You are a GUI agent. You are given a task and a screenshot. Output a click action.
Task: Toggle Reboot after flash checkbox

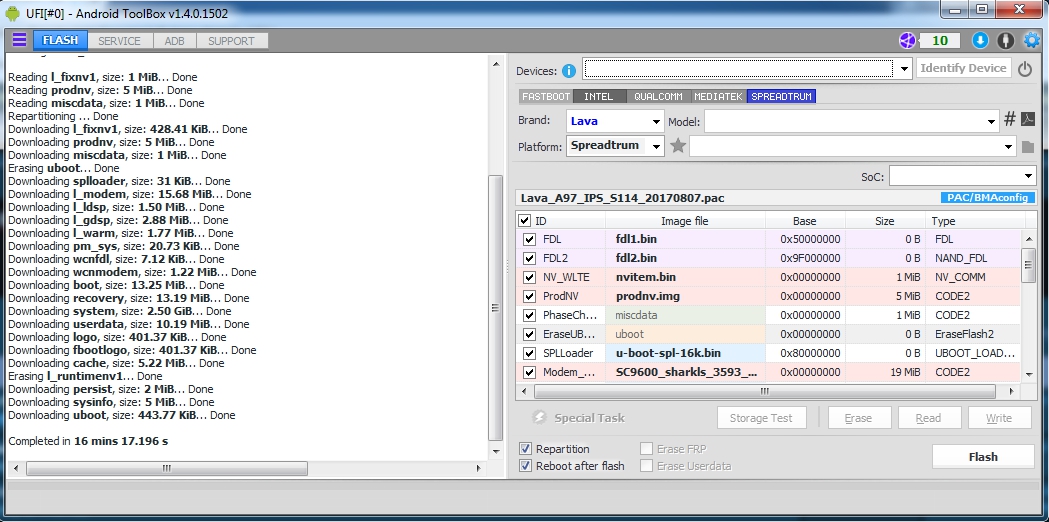(x=525, y=466)
